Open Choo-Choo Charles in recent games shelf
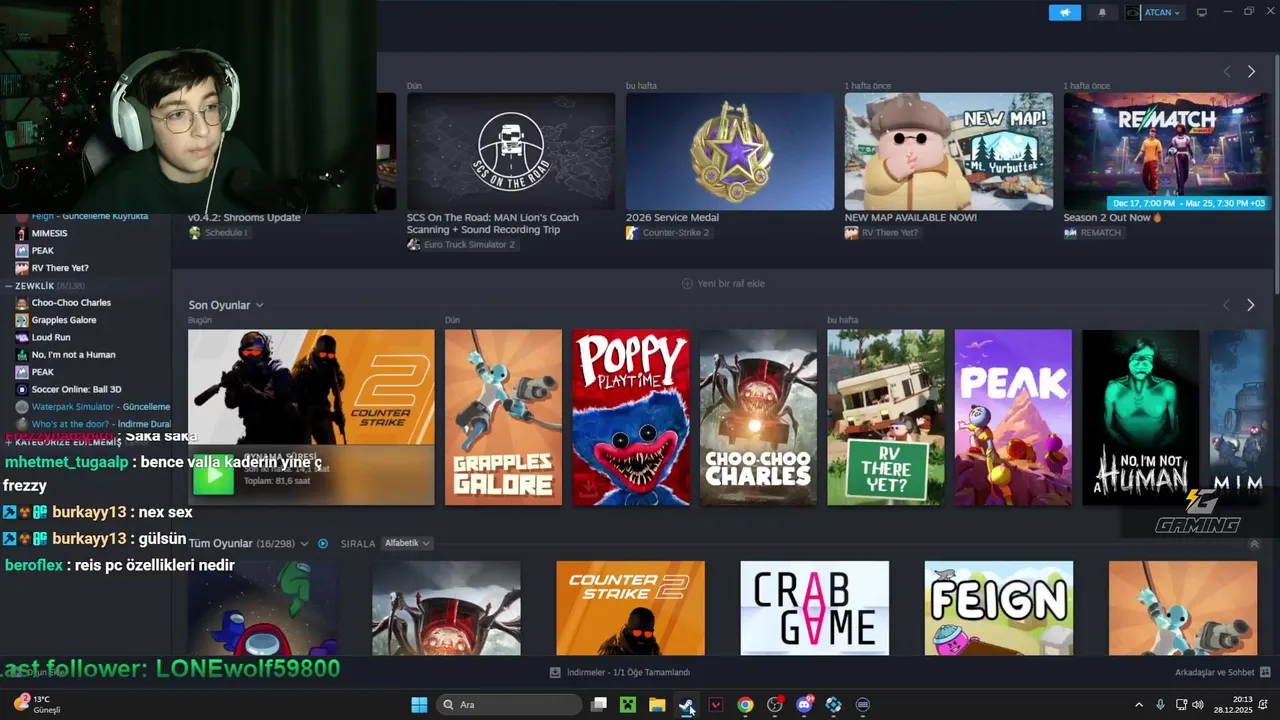Image resolution: width=1280 pixels, height=720 pixels. [758, 417]
